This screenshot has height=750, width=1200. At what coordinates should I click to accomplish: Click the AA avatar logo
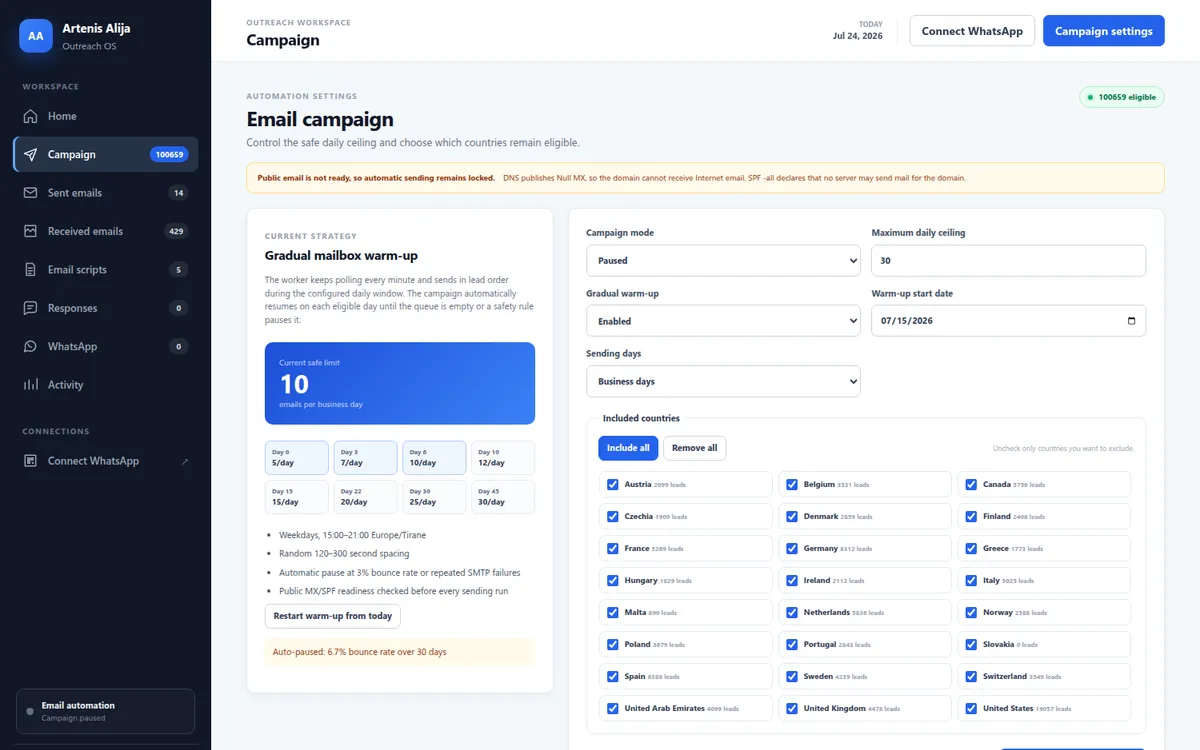coord(36,36)
